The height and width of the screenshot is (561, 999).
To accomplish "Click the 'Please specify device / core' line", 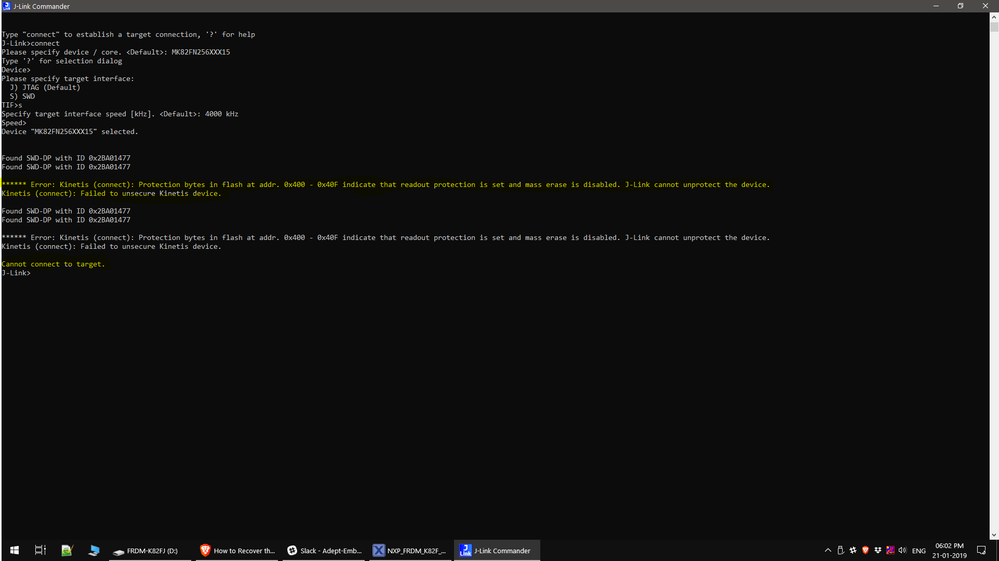I will coord(115,52).
